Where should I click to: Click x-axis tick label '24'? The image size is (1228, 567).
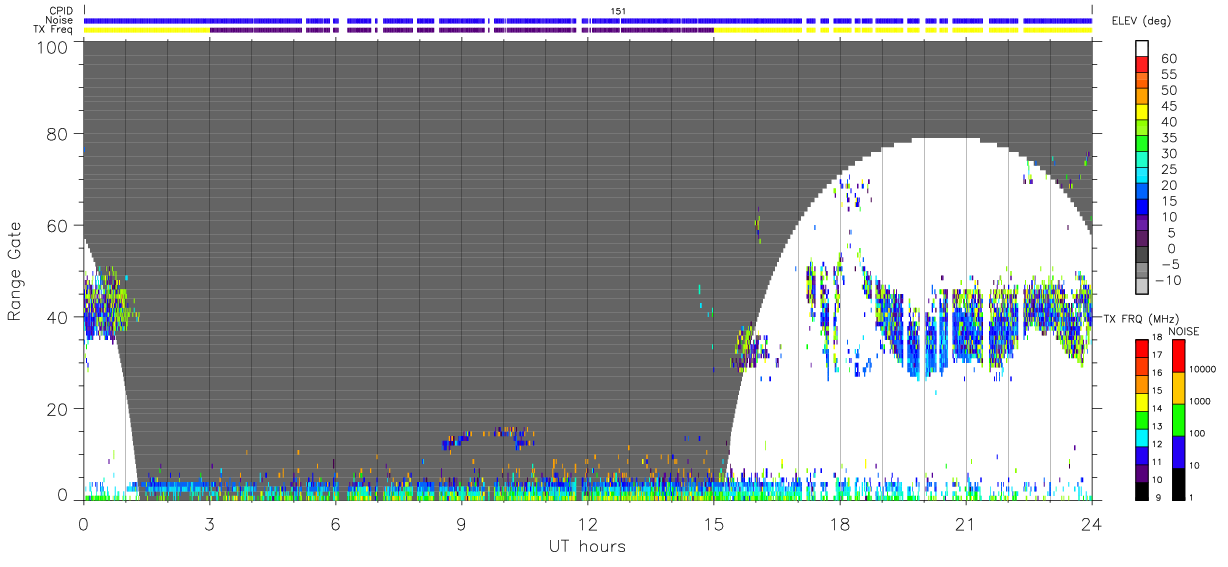[1091, 523]
